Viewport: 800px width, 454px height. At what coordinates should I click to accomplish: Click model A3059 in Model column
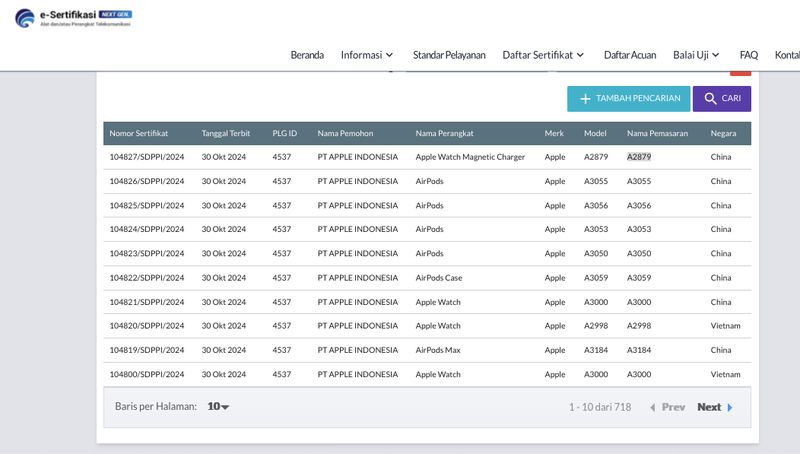pyautogui.click(x=596, y=278)
